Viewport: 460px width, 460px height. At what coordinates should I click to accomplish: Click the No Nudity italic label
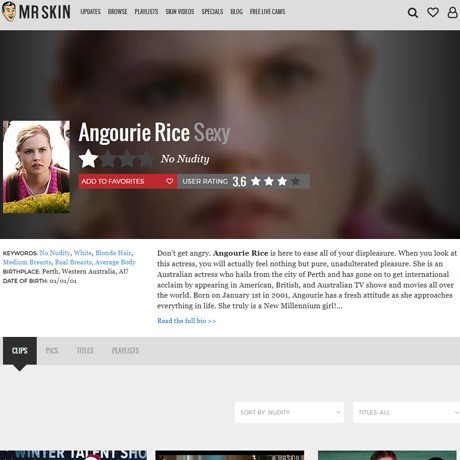(x=185, y=159)
